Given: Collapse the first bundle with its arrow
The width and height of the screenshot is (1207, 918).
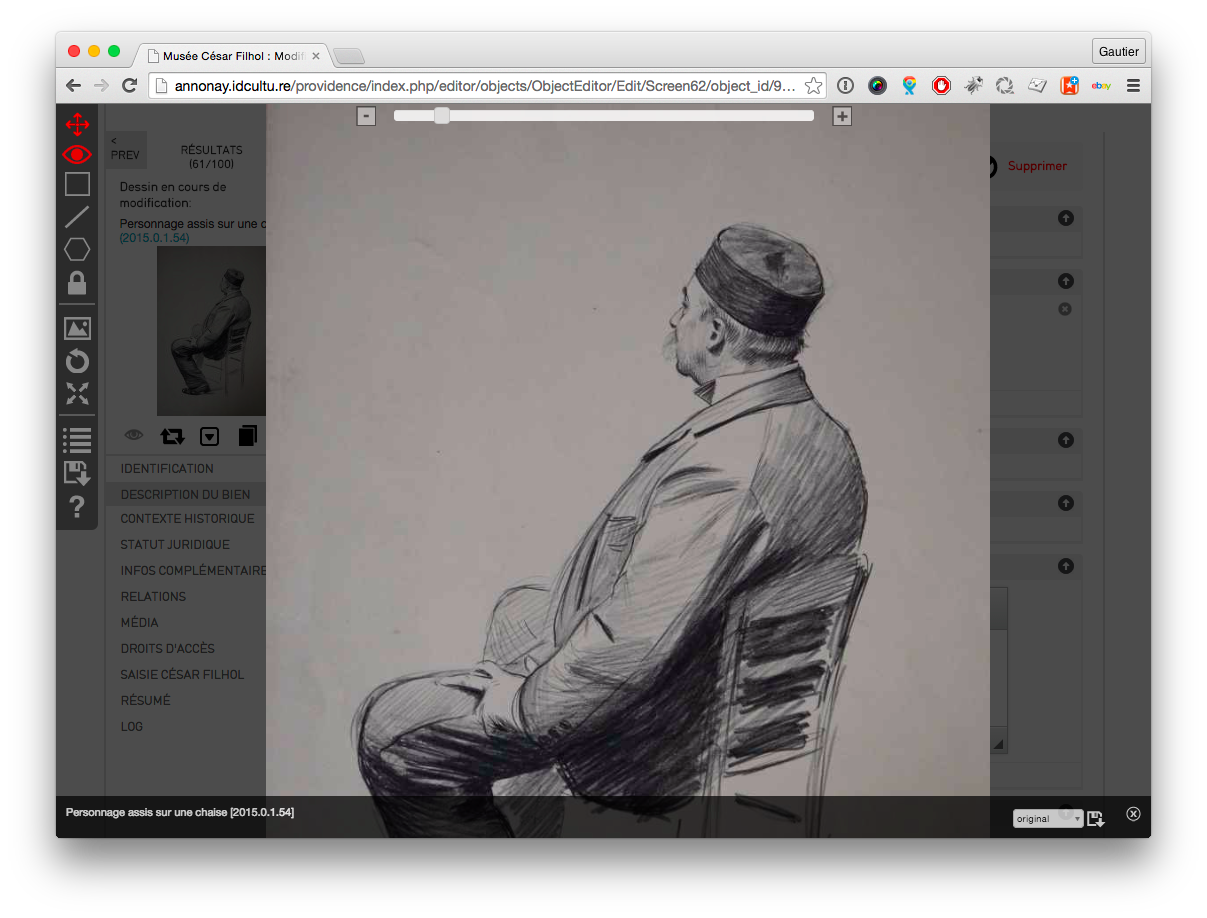Looking at the screenshot, I should point(1065,218).
